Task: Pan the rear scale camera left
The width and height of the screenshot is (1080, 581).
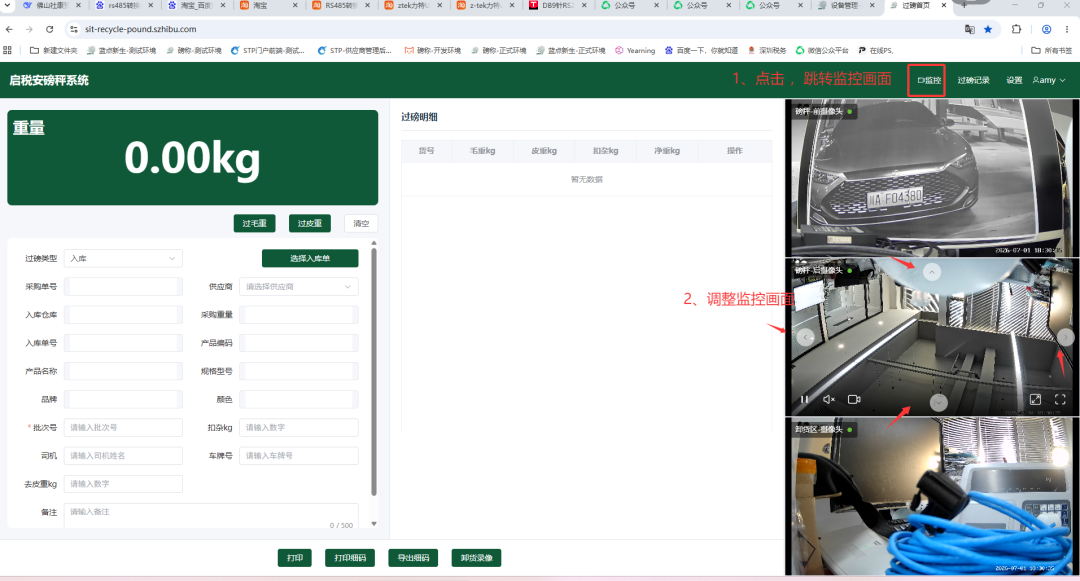Action: pyautogui.click(x=806, y=337)
